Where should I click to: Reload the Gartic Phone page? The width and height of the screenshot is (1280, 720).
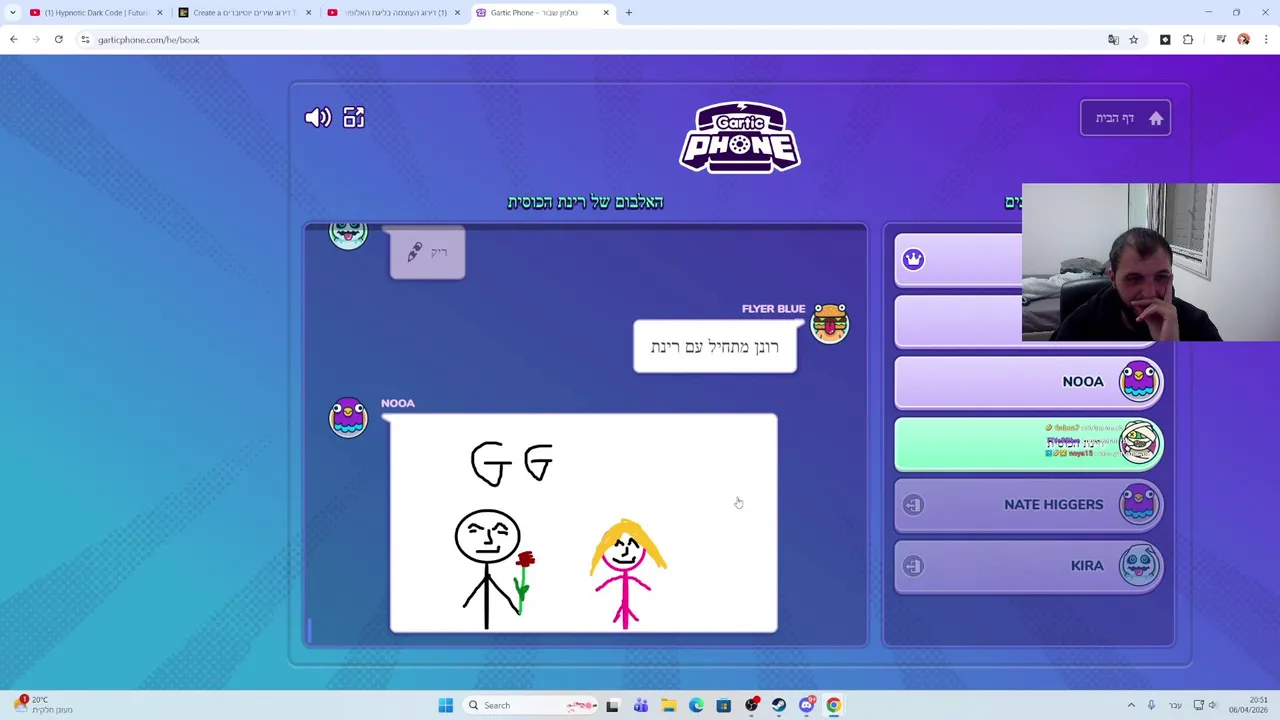59,40
